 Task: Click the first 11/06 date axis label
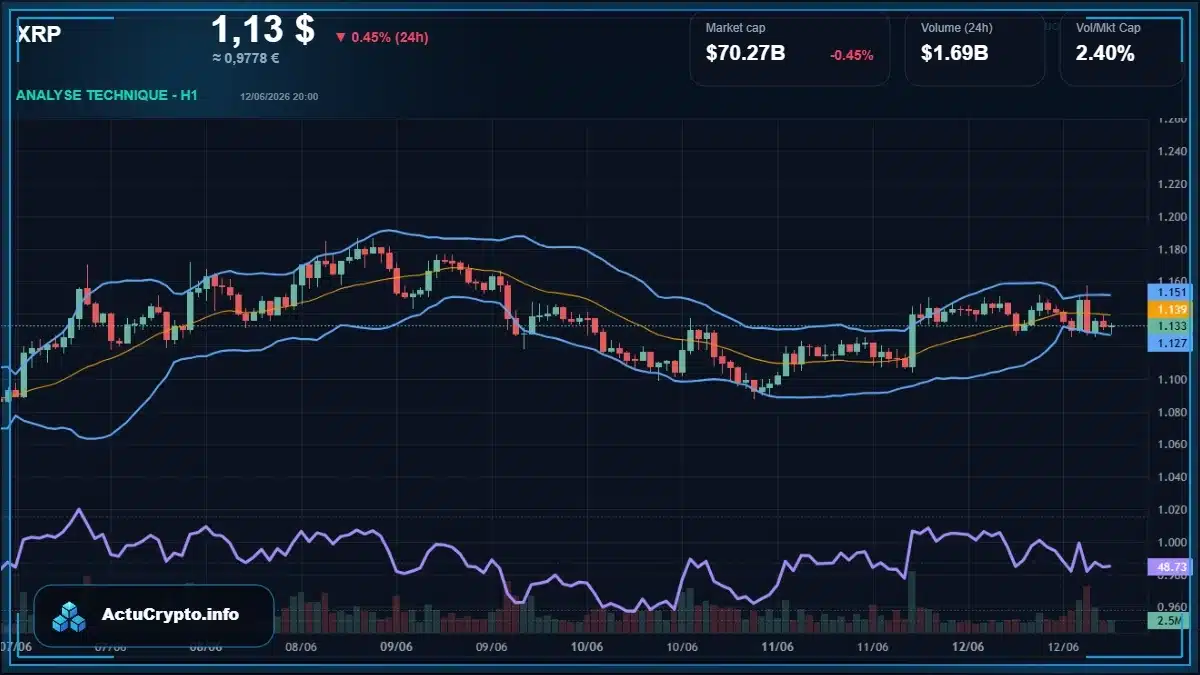pyautogui.click(x=778, y=647)
